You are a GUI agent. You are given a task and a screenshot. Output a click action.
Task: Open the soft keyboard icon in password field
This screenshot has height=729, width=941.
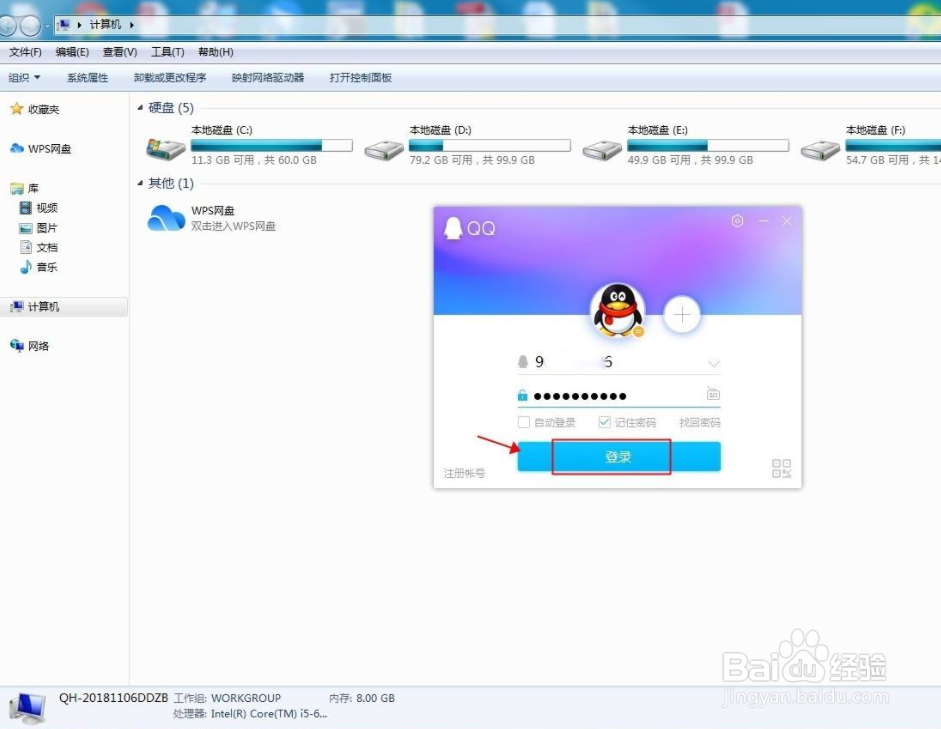pos(713,394)
